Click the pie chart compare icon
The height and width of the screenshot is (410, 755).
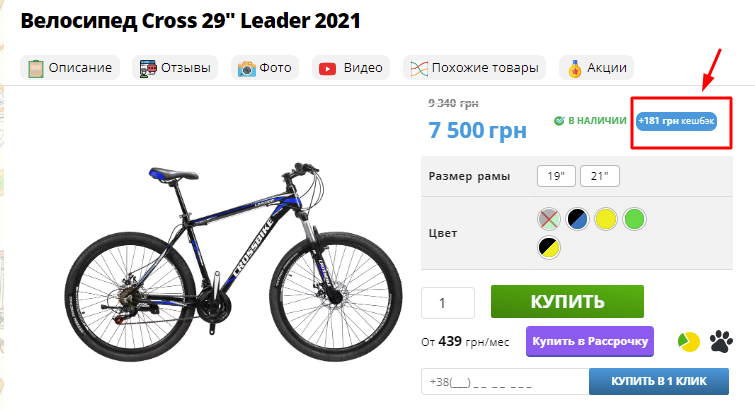click(689, 342)
